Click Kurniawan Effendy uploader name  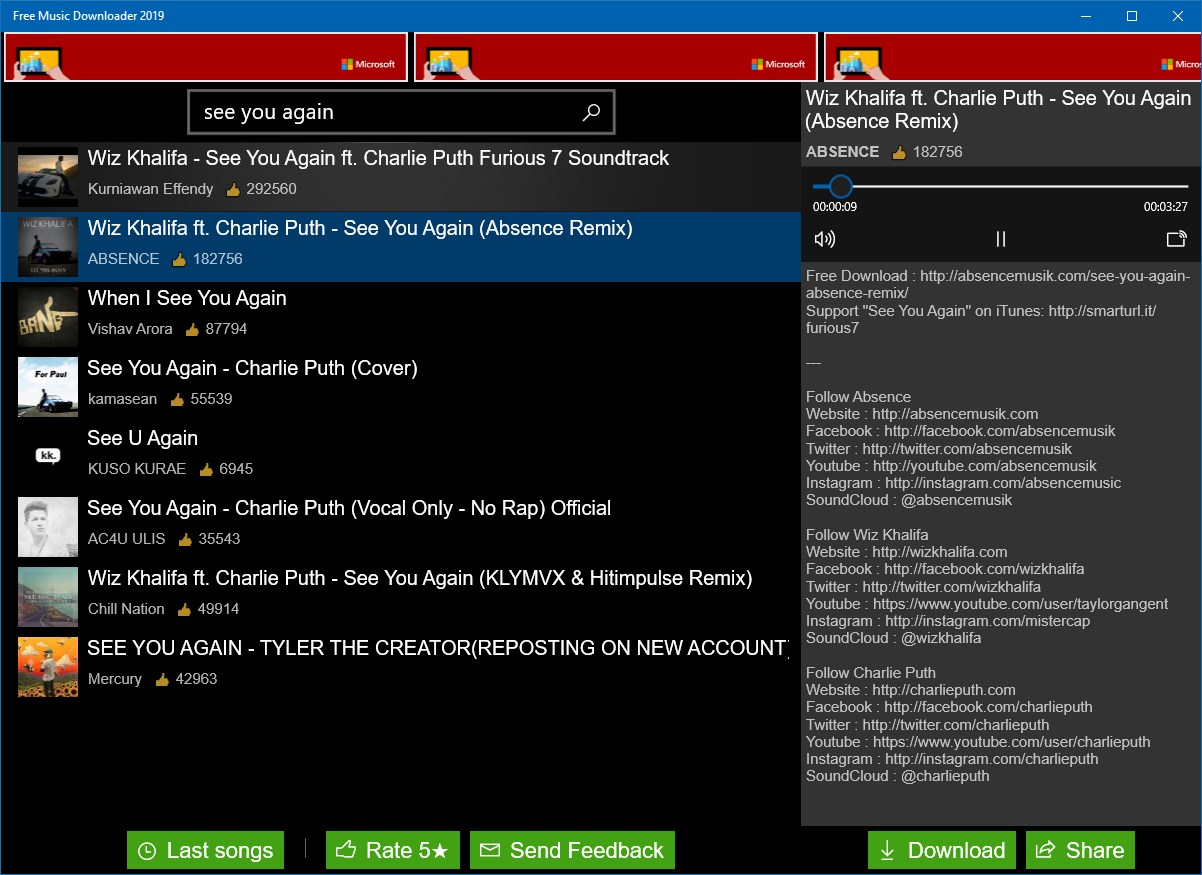point(151,189)
